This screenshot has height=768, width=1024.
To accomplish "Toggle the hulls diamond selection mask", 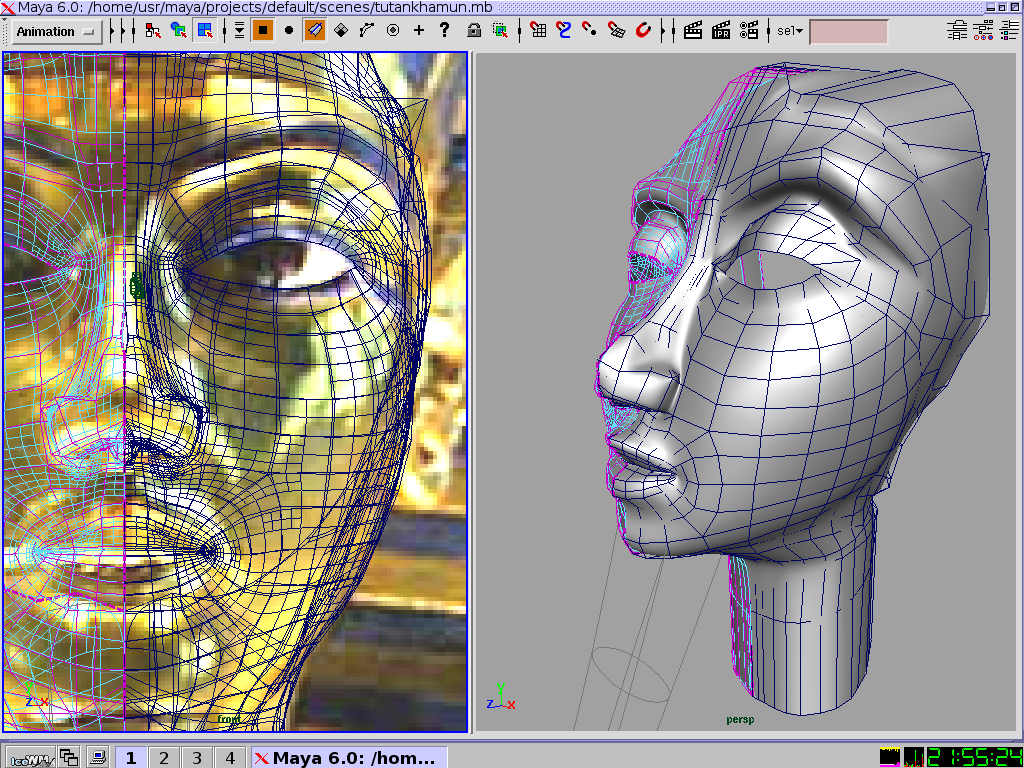I will [x=341, y=30].
